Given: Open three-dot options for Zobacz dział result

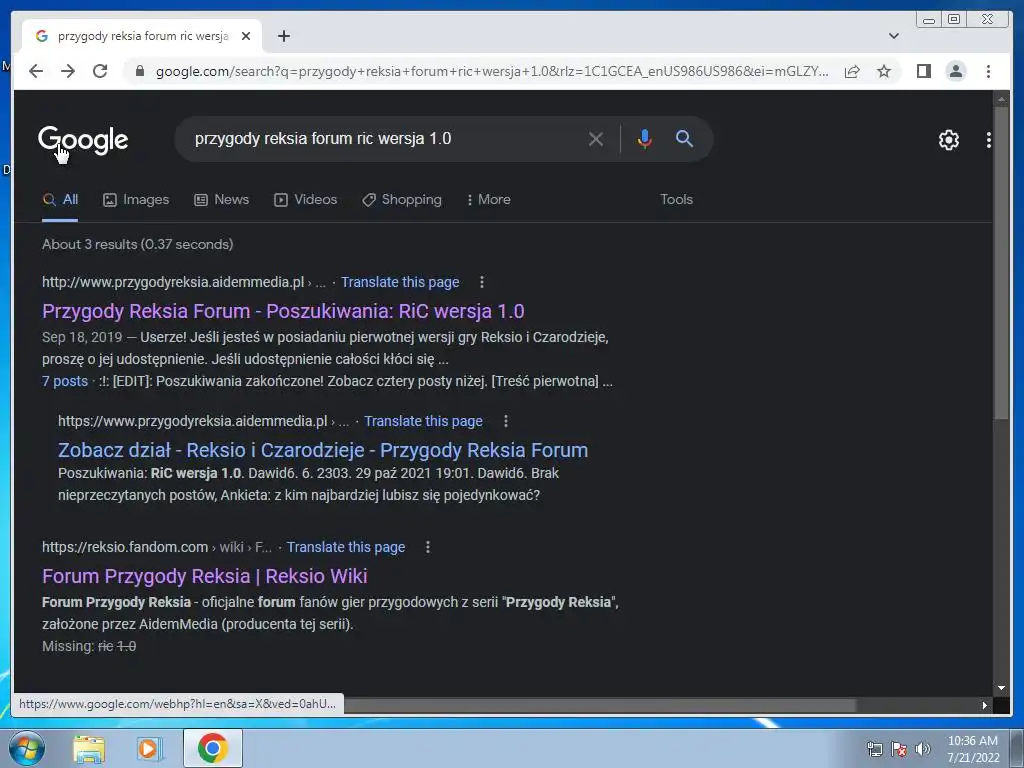Looking at the screenshot, I should click(505, 421).
